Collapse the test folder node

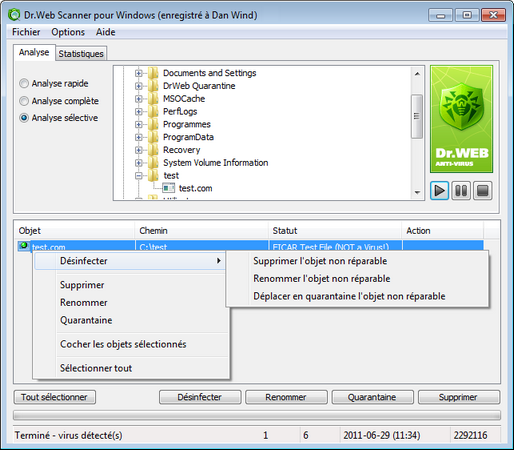coord(139,176)
